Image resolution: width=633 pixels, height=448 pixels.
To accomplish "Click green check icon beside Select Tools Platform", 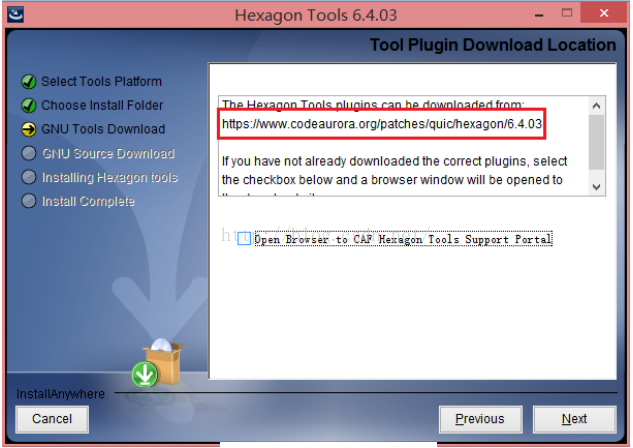I will (x=29, y=82).
